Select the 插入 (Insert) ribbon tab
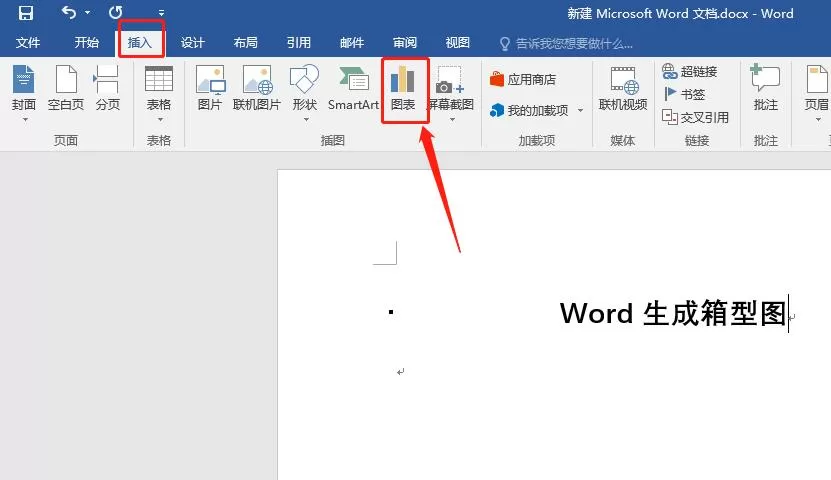831x480 pixels. [x=140, y=42]
